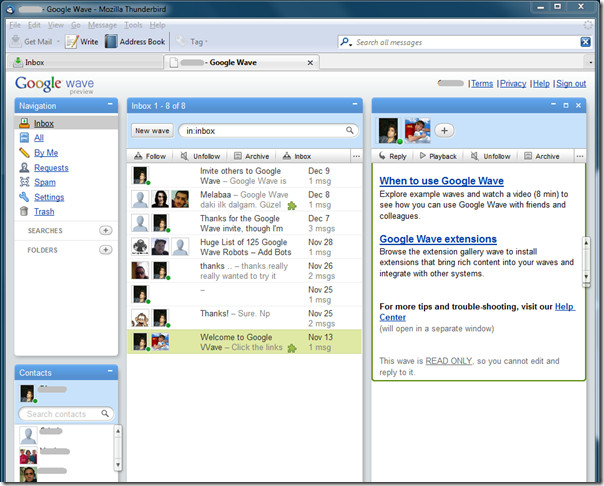The height and width of the screenshot is (486, 604).
Task: Click the Get Mail toolbar button
Action: (x=32, y=42)
